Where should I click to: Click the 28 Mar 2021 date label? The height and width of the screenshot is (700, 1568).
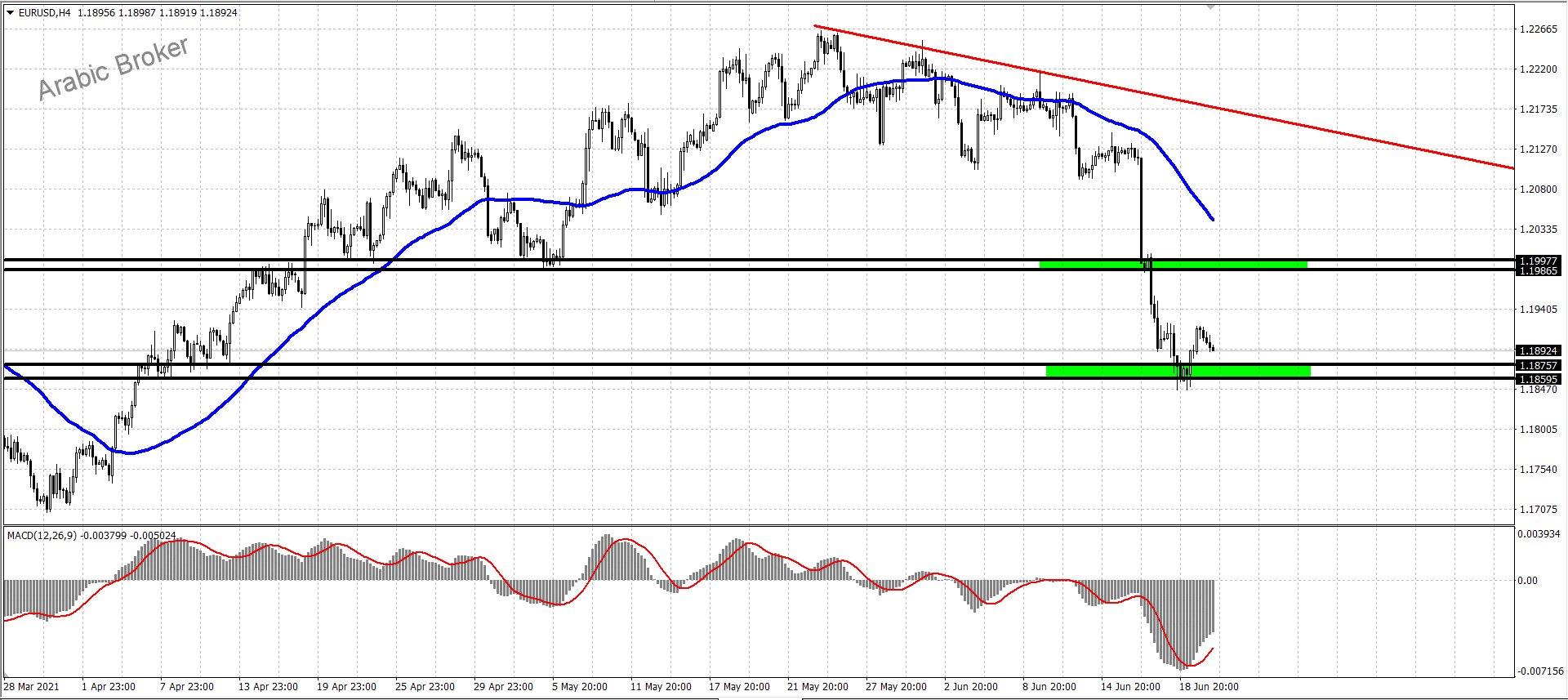click(x=32, y=687)
